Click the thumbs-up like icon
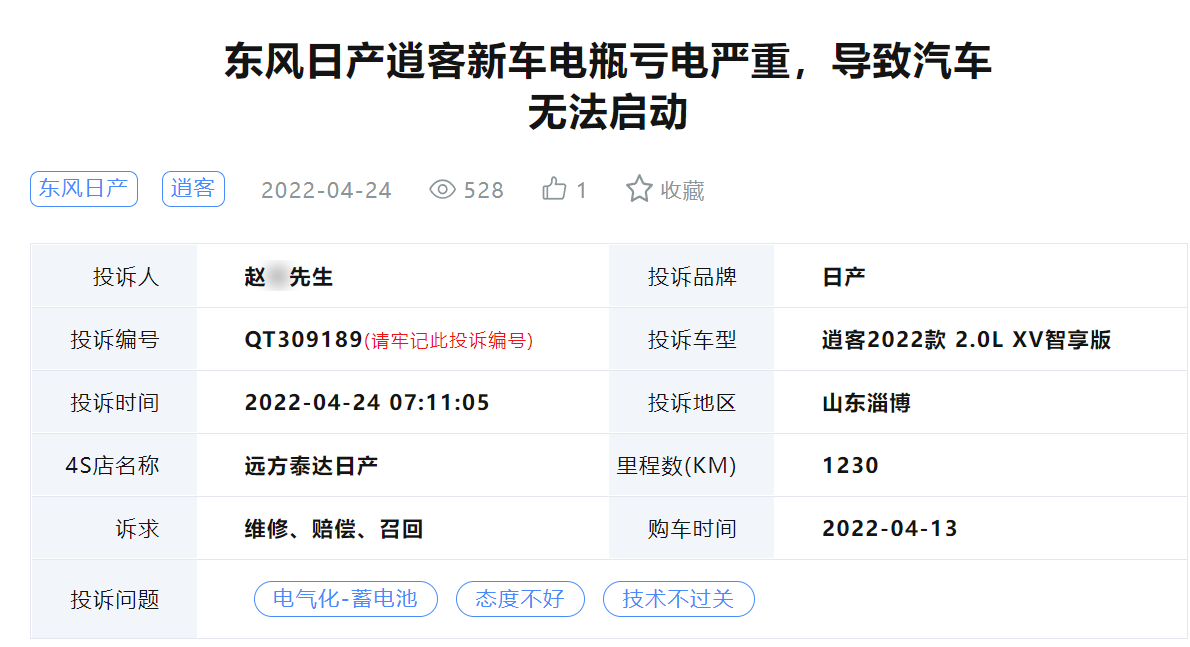The width and height of the screenshot is (1190, 647). pos(554,189)
